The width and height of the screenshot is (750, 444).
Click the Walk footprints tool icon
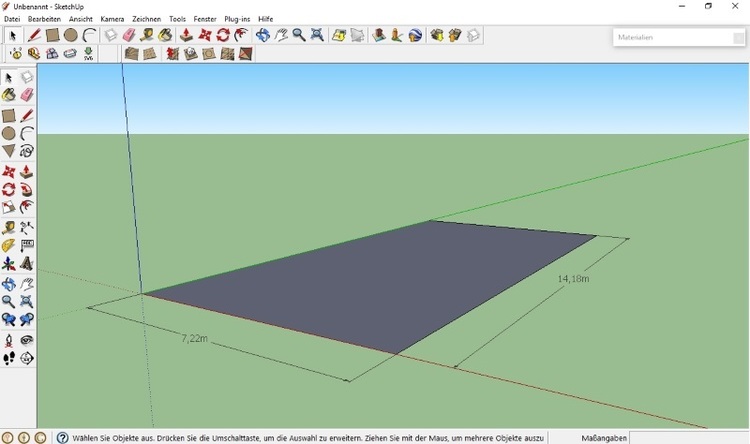[9, 358]
